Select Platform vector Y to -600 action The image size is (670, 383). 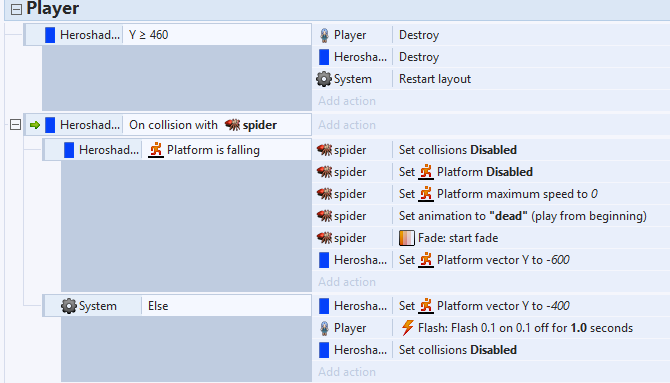(x=491, y=260)
